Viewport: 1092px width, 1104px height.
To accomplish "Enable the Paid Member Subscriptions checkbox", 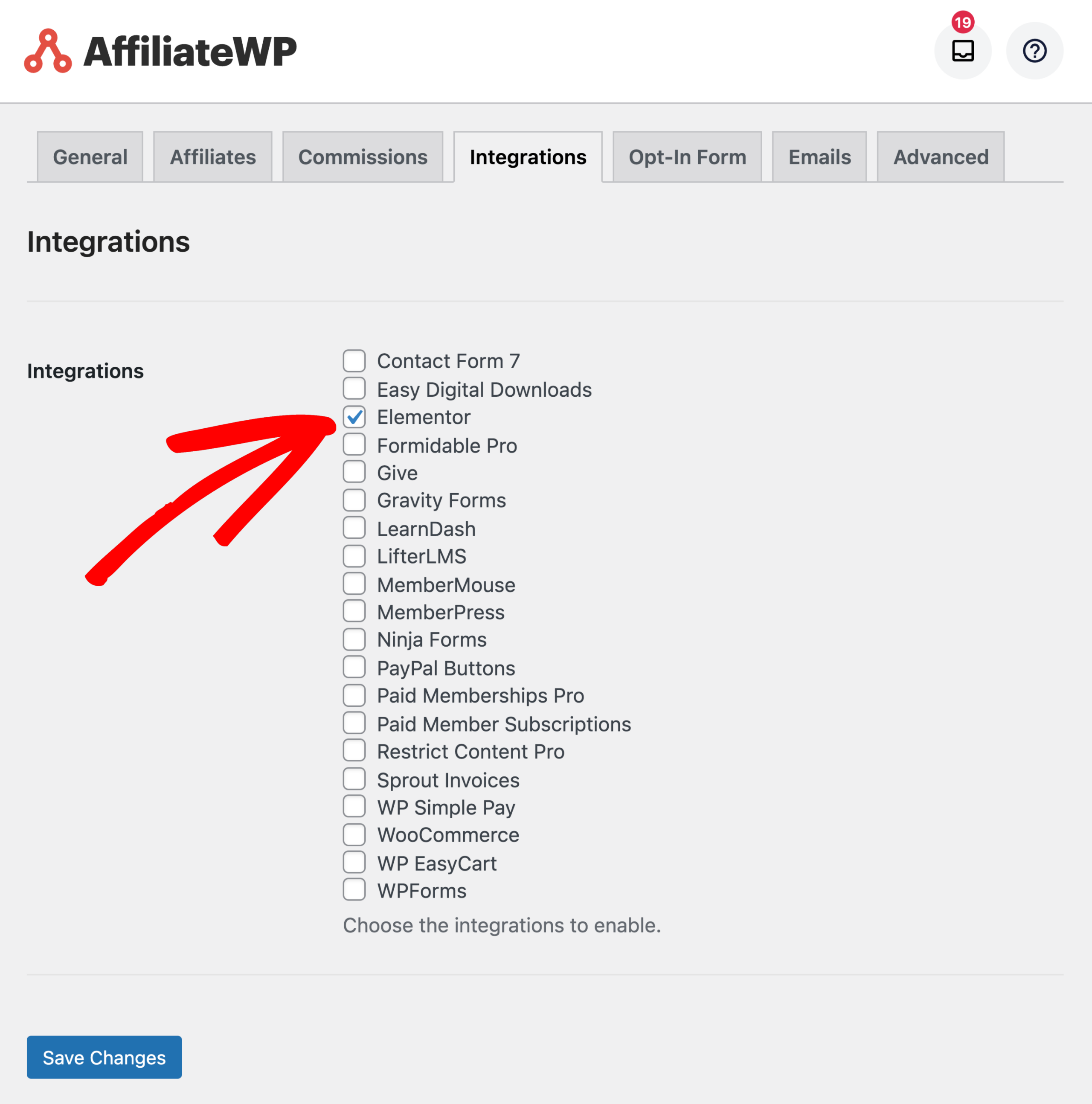I will (x=354, y=723).
